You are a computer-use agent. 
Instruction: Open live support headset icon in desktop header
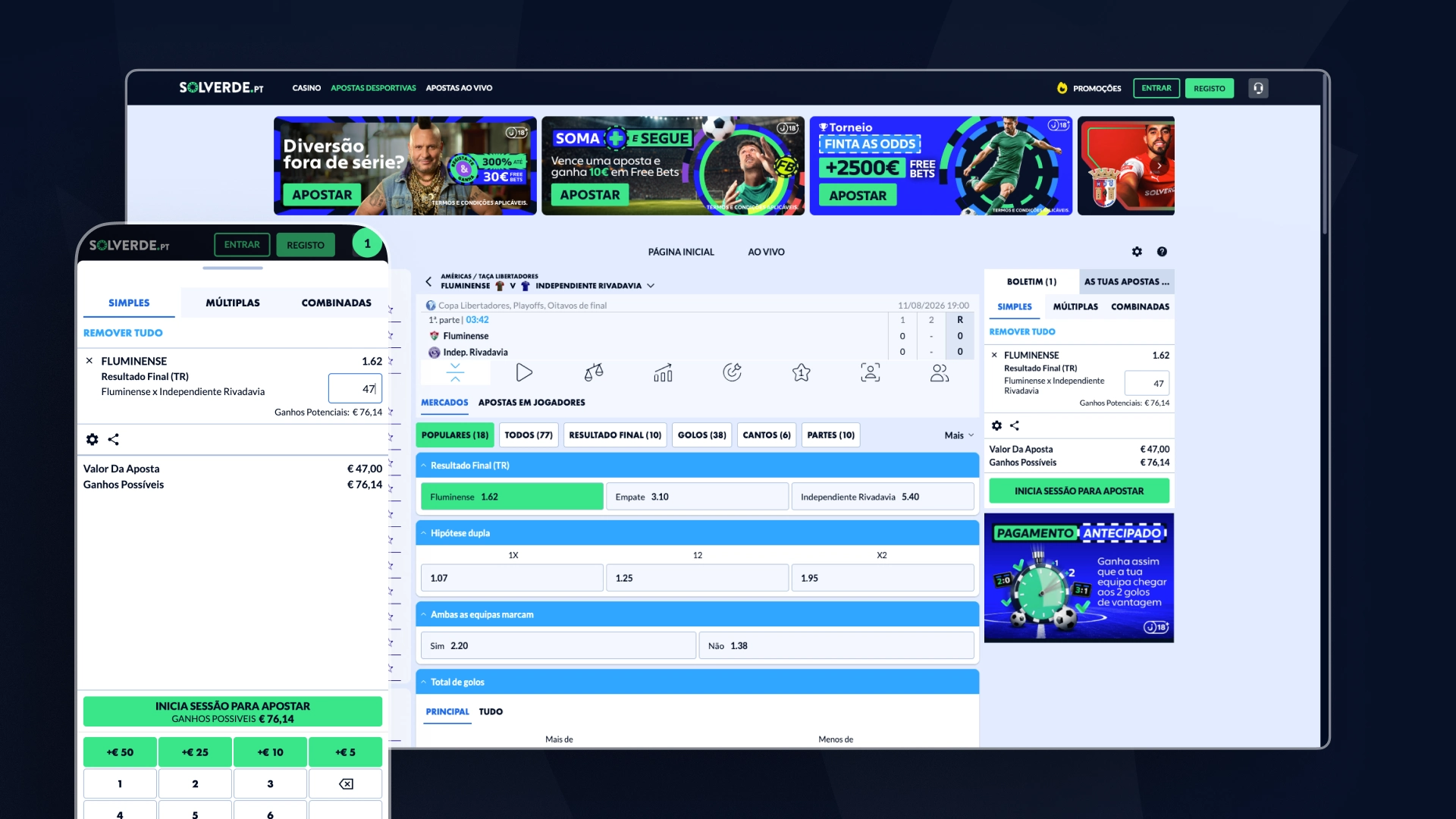click(x=1258, y=88)
